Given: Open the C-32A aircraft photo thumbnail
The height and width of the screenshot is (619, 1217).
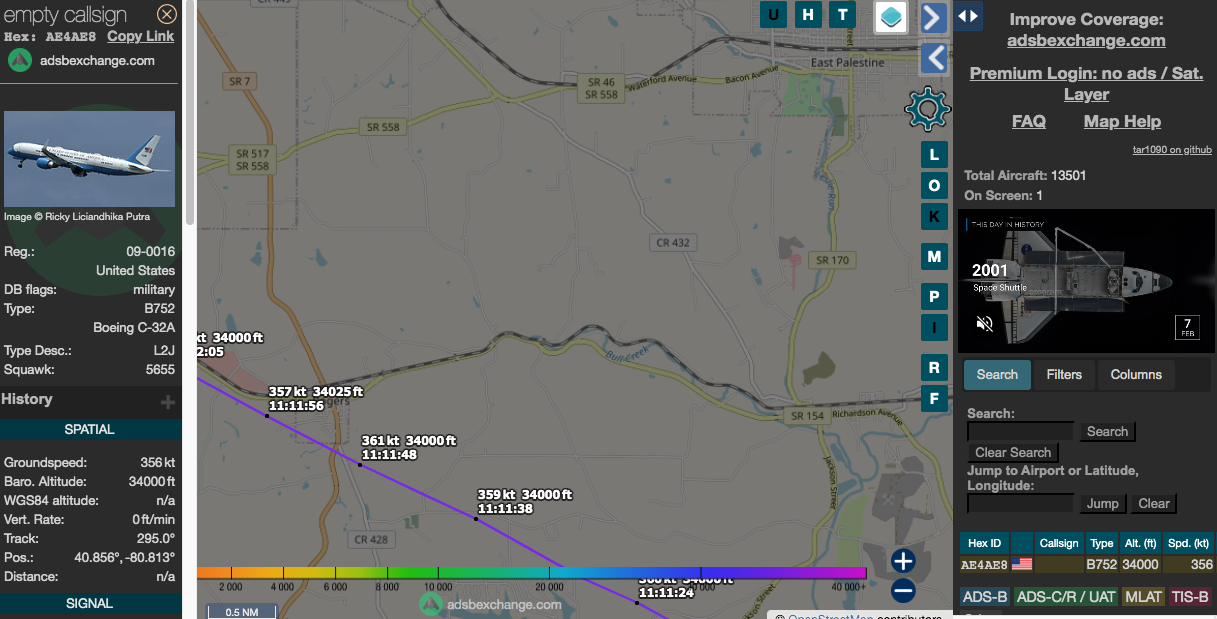Looking at the screenshot, I should coord(90,159).
